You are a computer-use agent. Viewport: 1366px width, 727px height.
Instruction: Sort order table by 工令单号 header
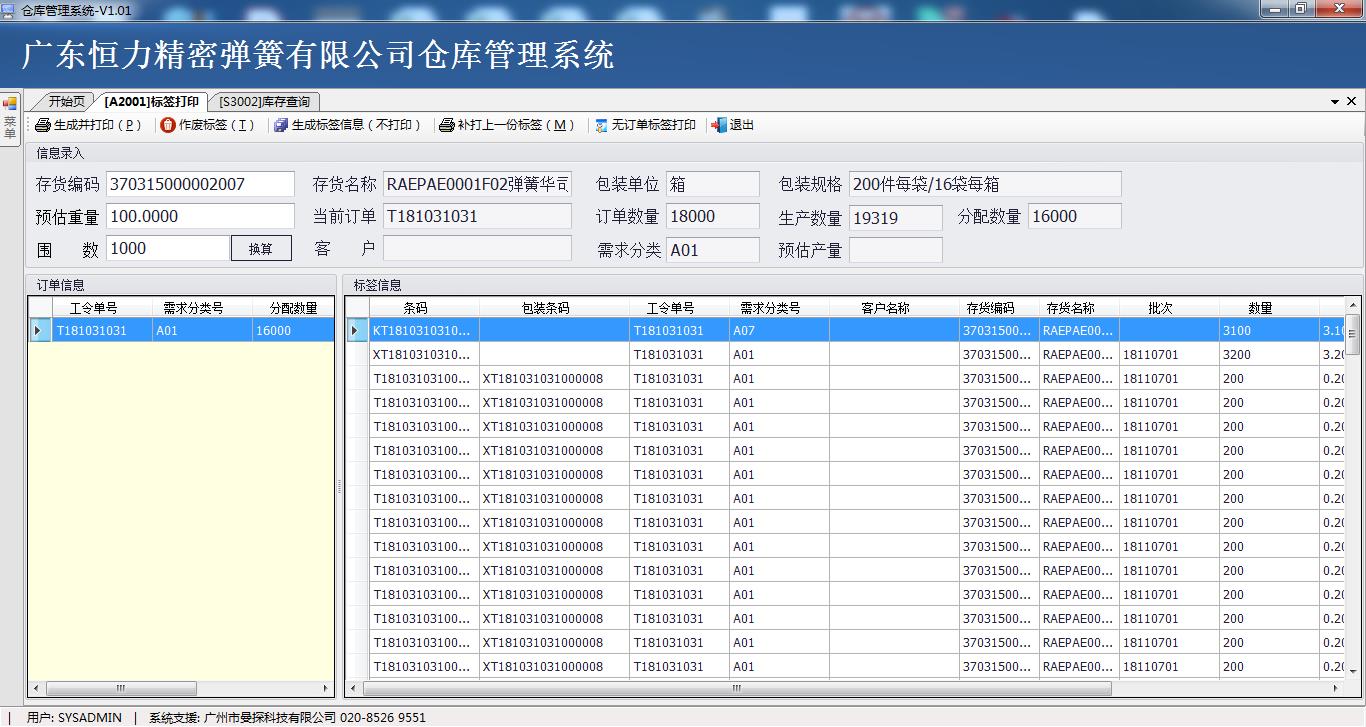[x=101, y=308]
